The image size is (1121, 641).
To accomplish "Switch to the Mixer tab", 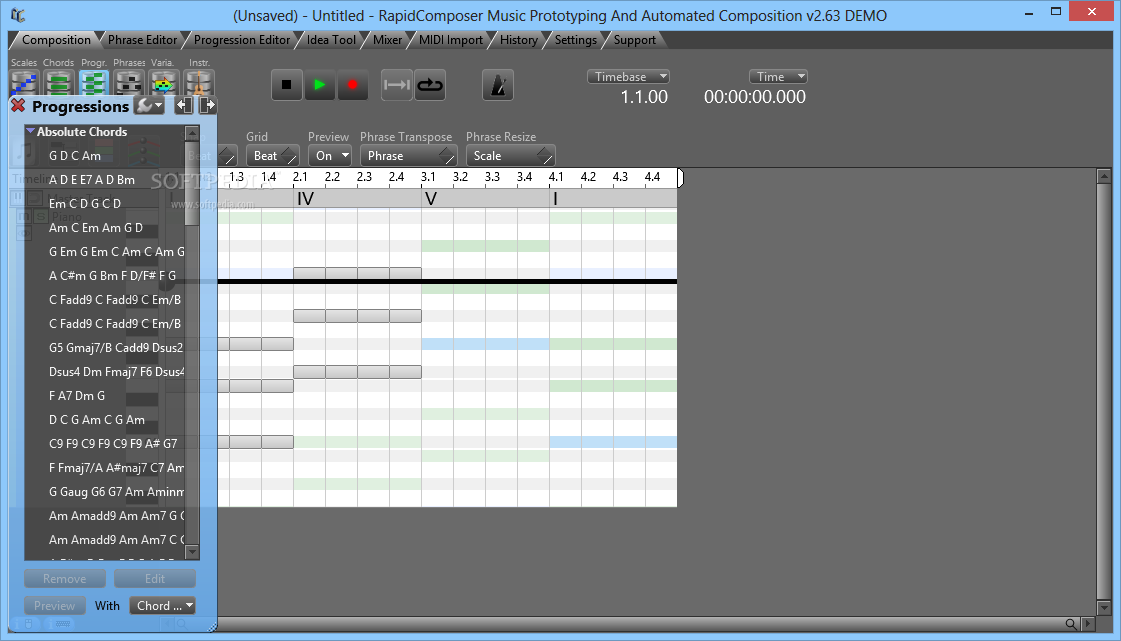I will [x=387, y=40].
